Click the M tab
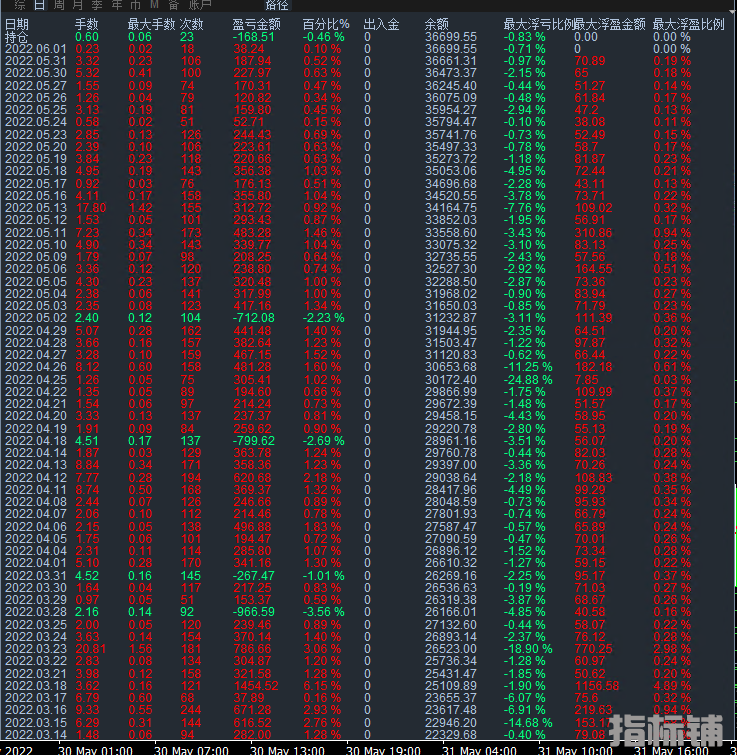 click(154, 6)
